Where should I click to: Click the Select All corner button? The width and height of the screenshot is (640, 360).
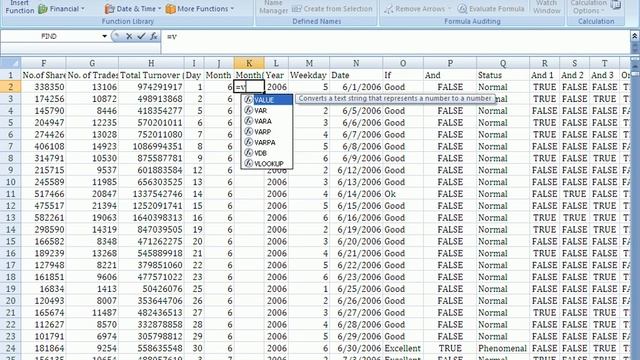(x=10, y=63)
